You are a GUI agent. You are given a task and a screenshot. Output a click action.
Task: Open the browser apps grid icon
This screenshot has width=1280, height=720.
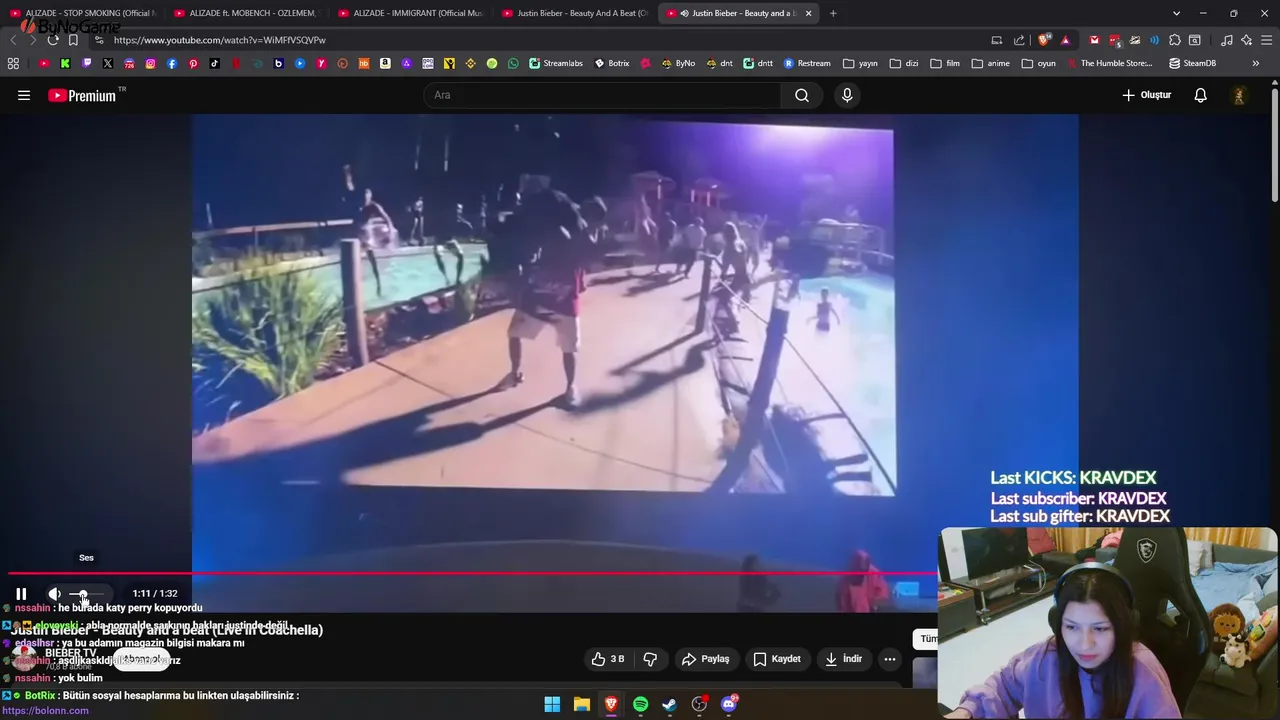click(13, 63)
